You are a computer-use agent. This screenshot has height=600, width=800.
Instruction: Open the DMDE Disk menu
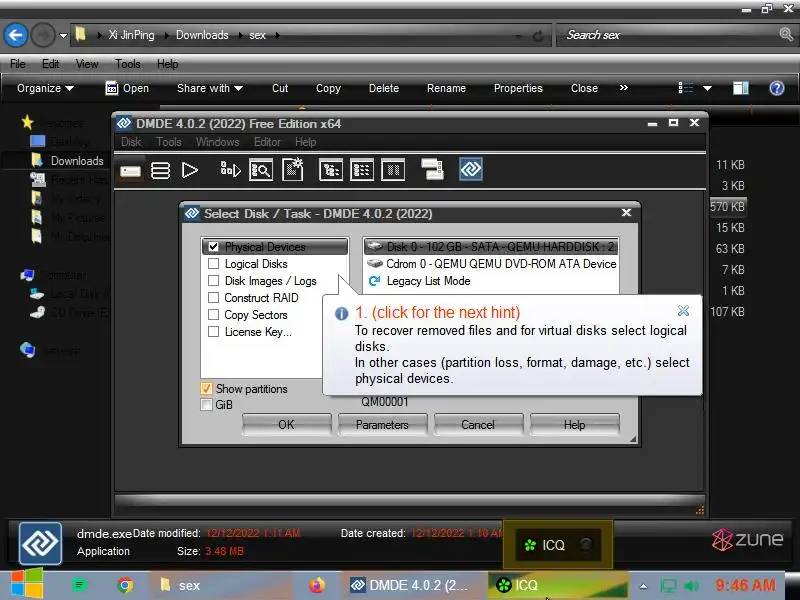pyautogui.click(x=131, y=142)
